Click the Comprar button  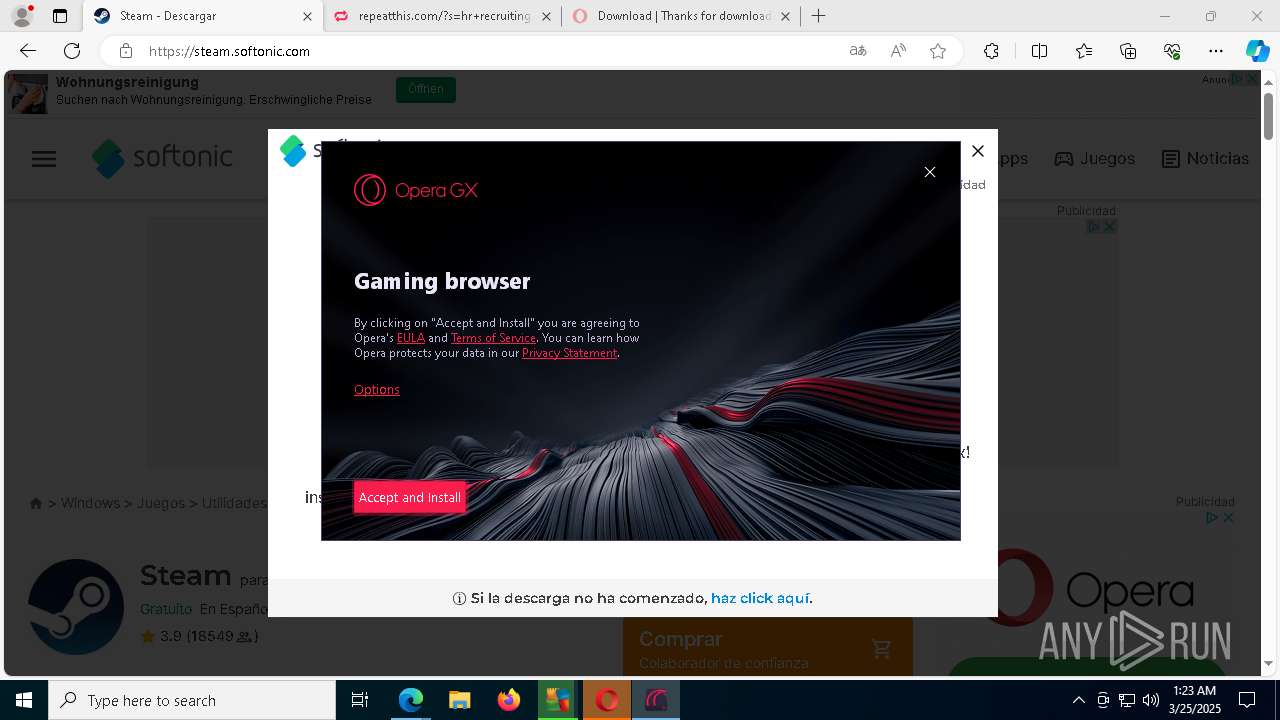[768, 647]
